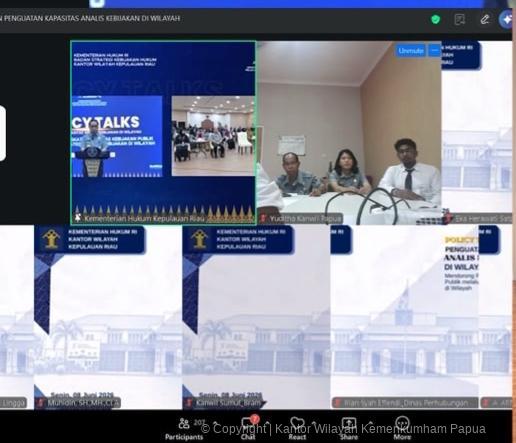The height and width of the screenshot is (443, 516).
Task: Click the green encryption shield icon
Action: point(435,19)
